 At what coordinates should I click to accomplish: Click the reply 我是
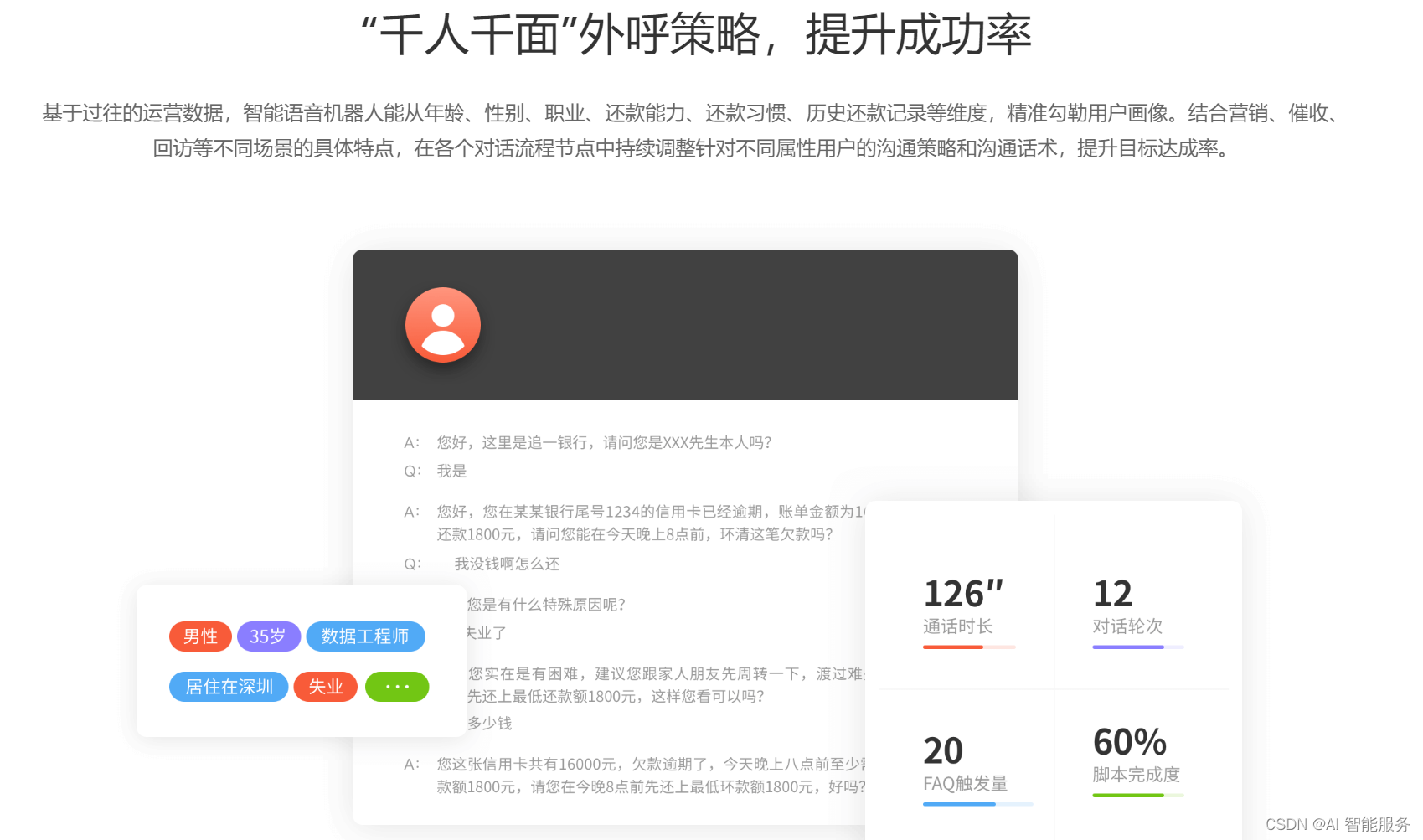[x=451, y=471]
